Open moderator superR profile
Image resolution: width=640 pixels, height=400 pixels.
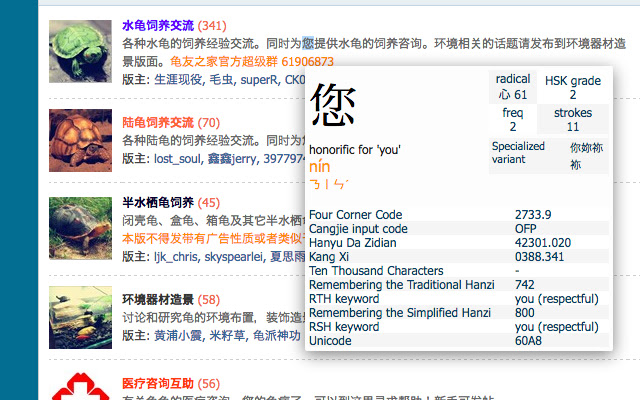click(259, 80)
